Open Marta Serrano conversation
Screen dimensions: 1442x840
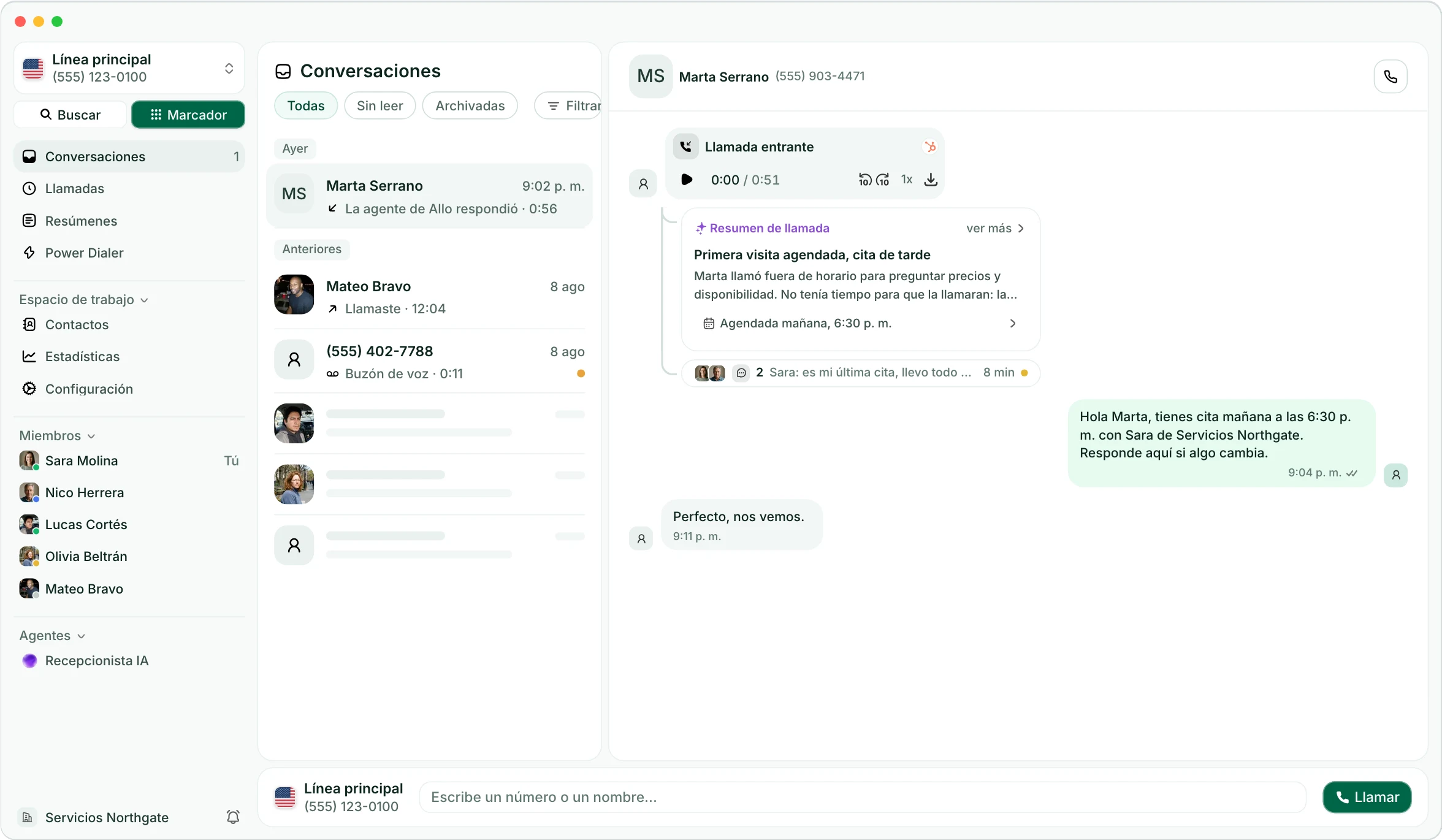coord(429,196)
